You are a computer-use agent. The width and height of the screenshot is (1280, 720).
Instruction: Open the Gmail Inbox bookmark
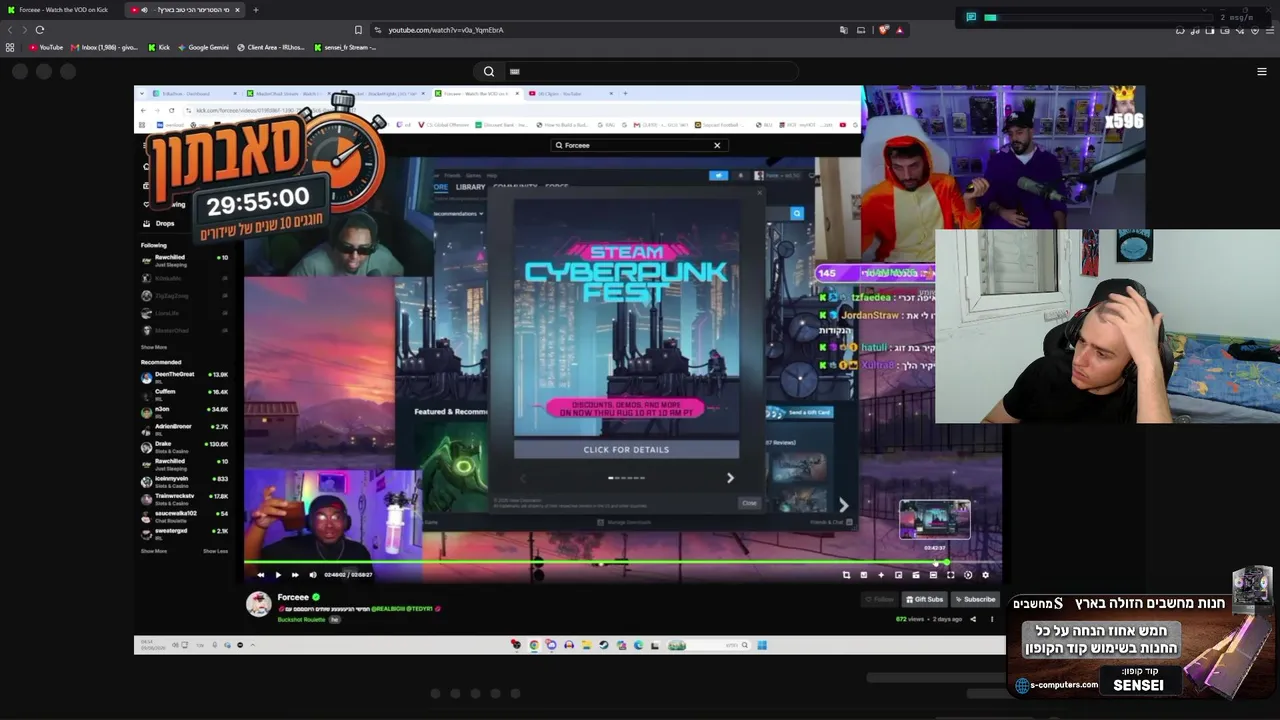click(x=105, y=47)
